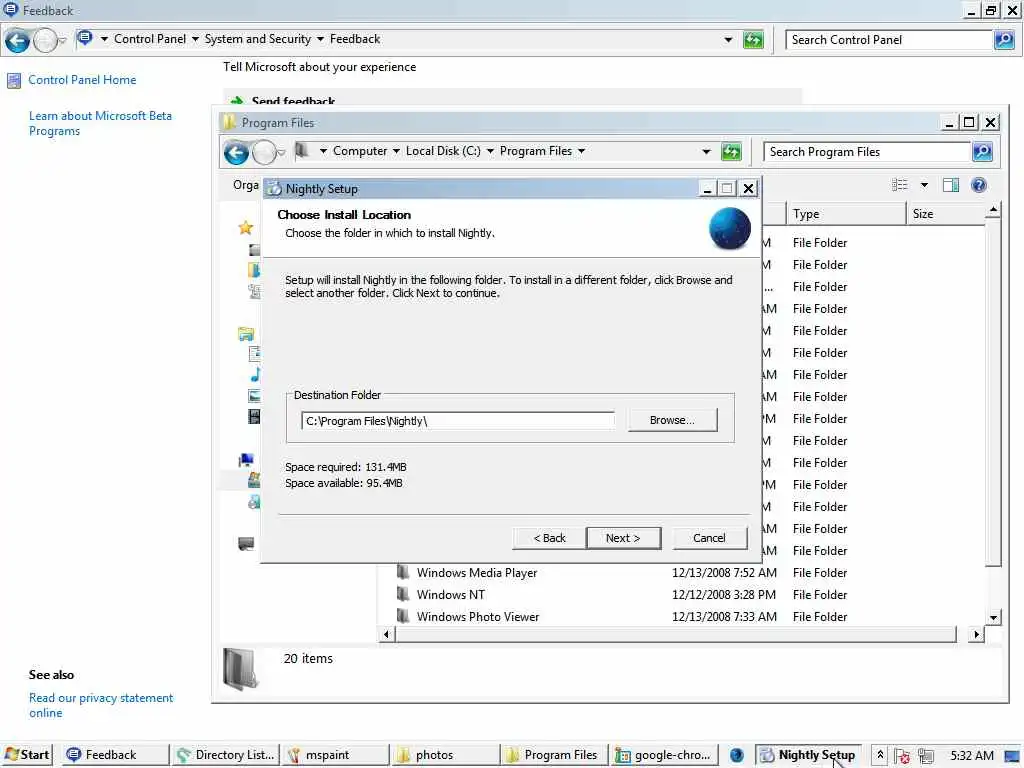1024x768 pixels.
Task: Go back in Feedback control panel
Action: click(18, 40)
